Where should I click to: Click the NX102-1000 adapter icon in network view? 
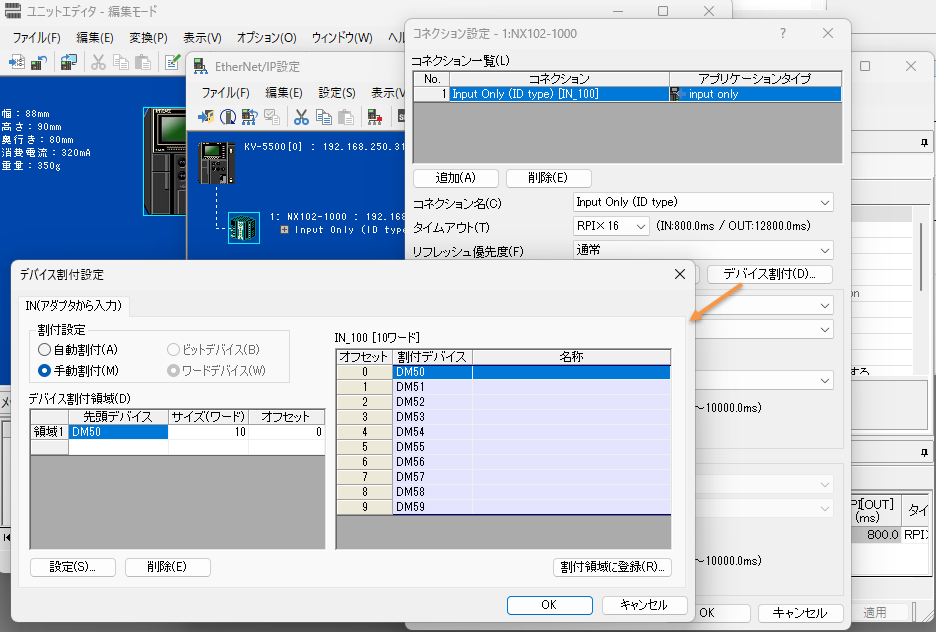pyautogui.click(x=243, y=227)
